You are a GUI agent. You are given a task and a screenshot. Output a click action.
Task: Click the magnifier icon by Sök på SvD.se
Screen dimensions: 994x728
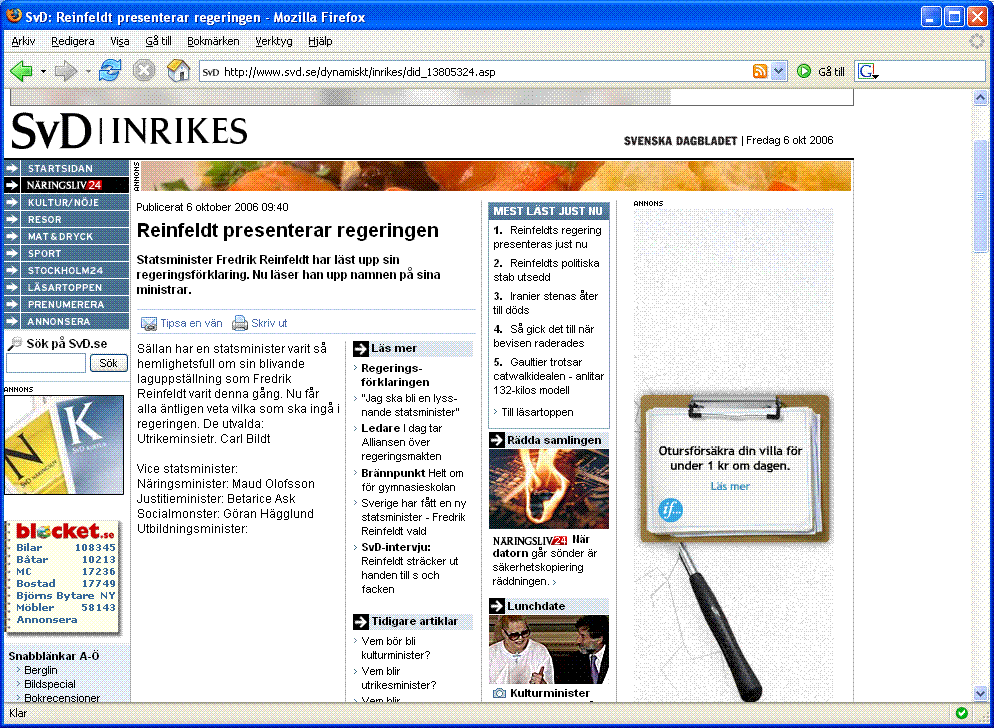tap(14, 344)
